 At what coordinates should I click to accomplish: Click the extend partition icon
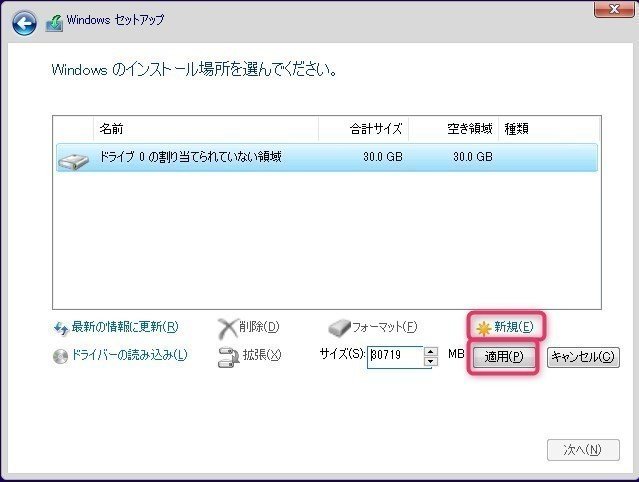pos(228,357)
